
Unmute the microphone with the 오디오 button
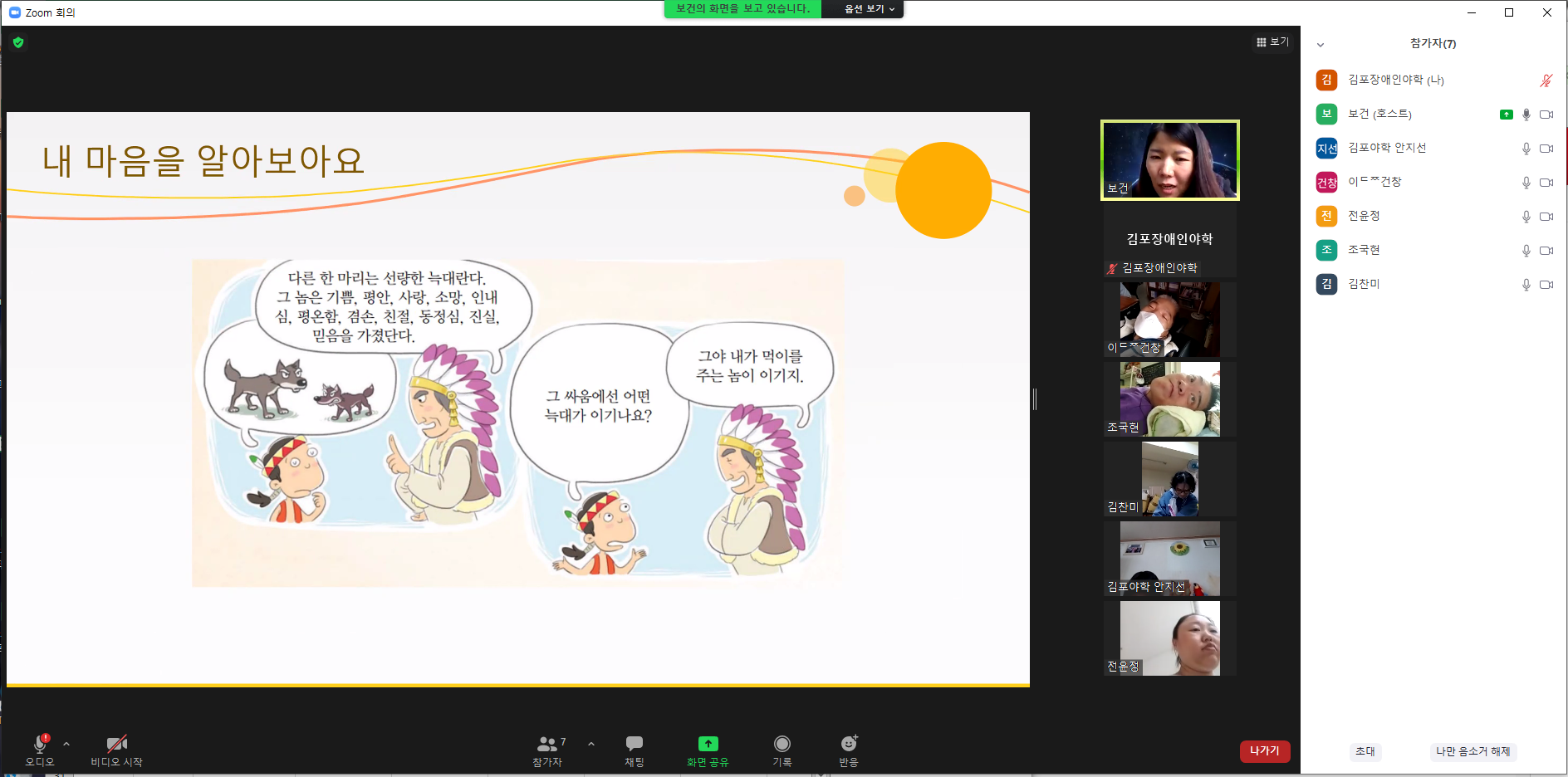point(39,750)
